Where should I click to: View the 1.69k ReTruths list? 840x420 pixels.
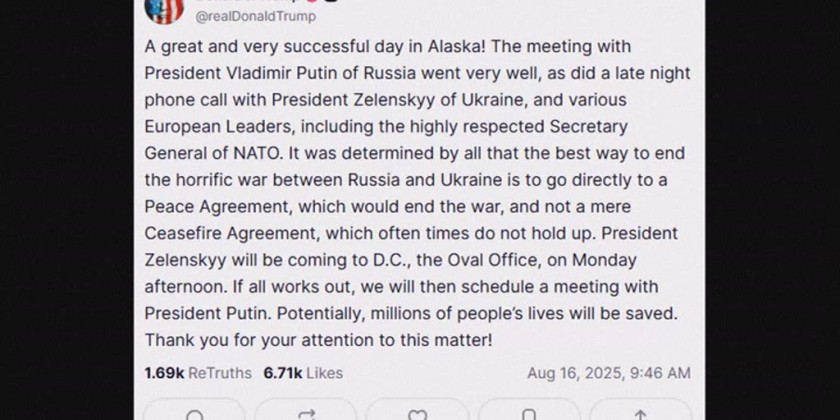[196, 373]
